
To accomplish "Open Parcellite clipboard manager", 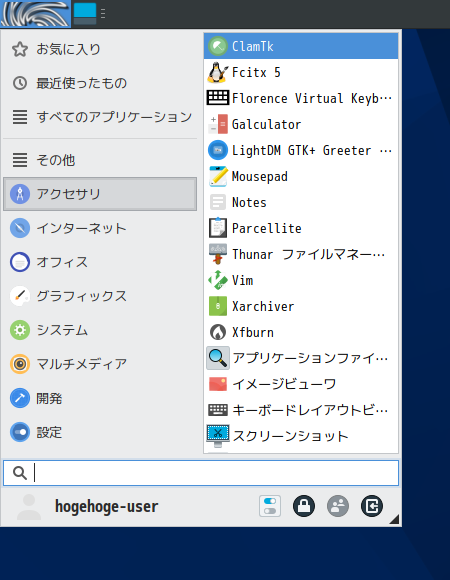I will [x=301, y=228].
